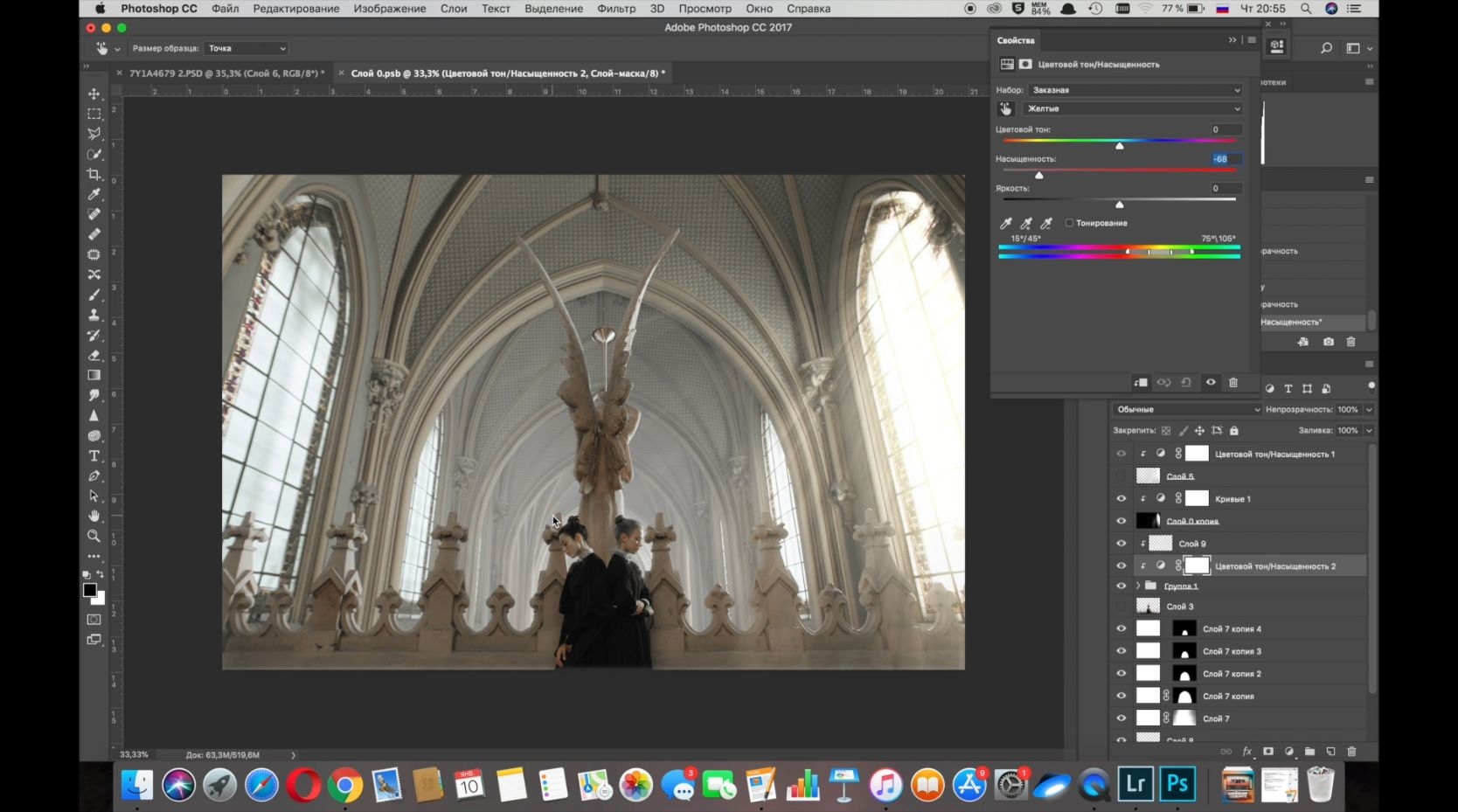1458x812 pixels.
Task: Select the Gradient tool
Action: pyautogui.click(x=94, y=375)
